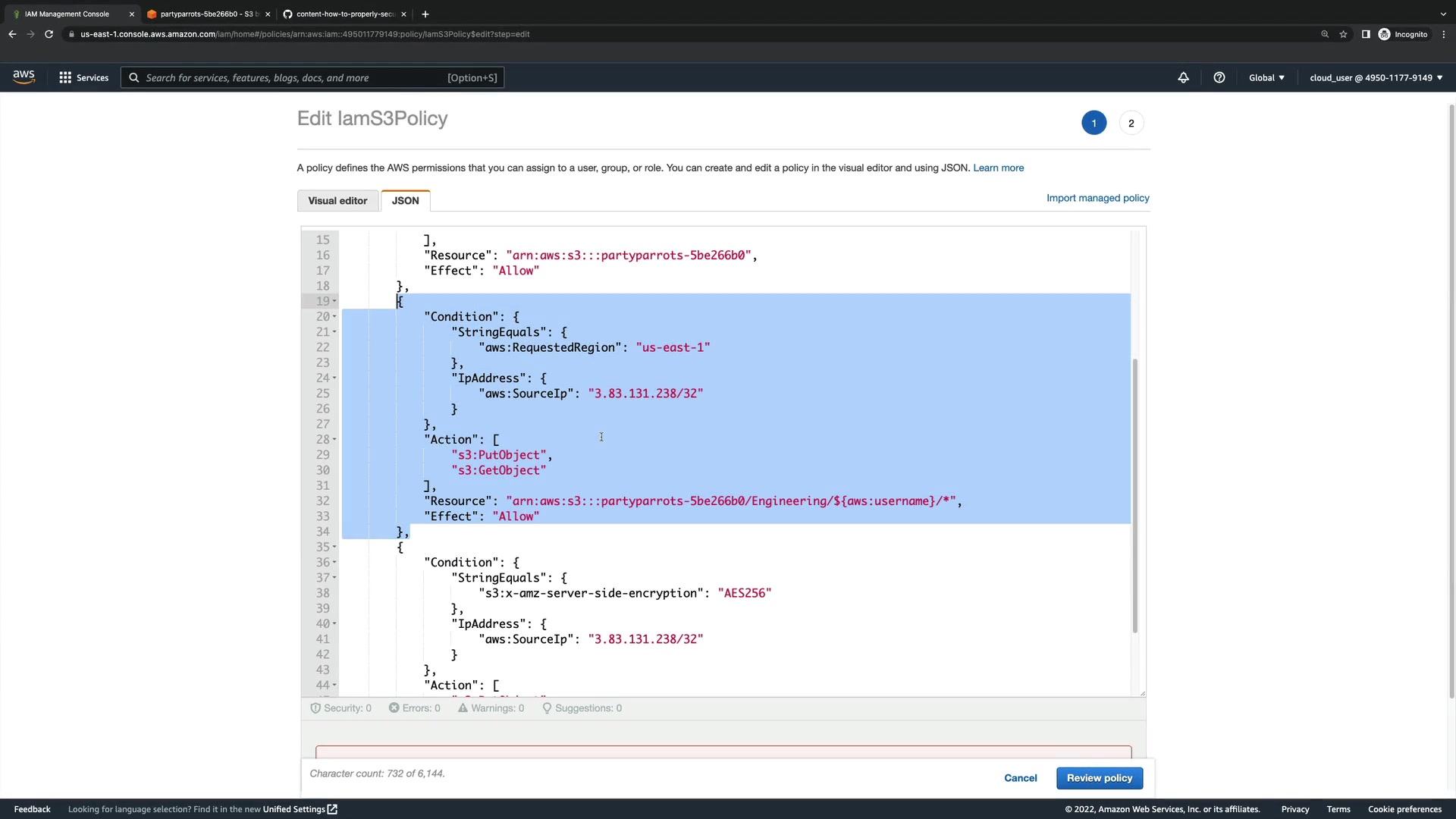
Task: Open the cloud_user account dropdown
Action: [x=1376, y=77]
